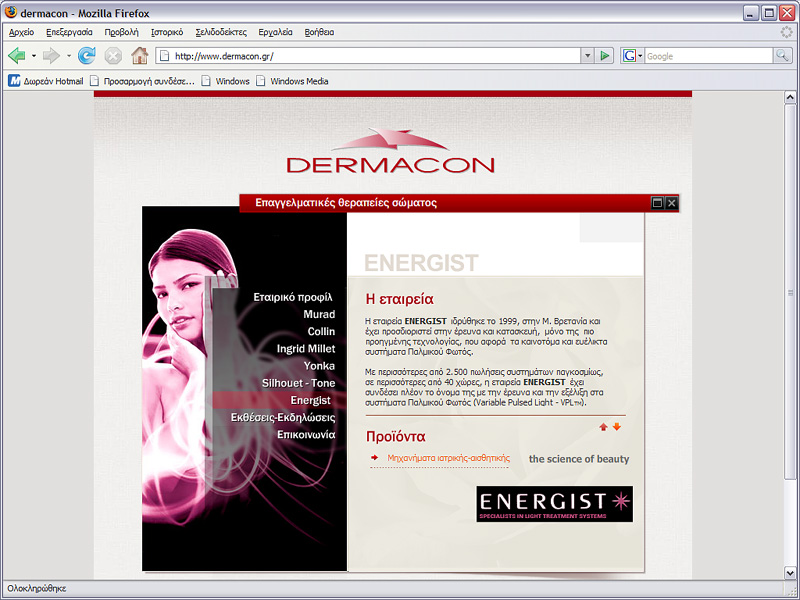The height and width of the screenshot is (600, 800).
Task: Click the Η εταιρεία heading
Action: pos(399,299)
